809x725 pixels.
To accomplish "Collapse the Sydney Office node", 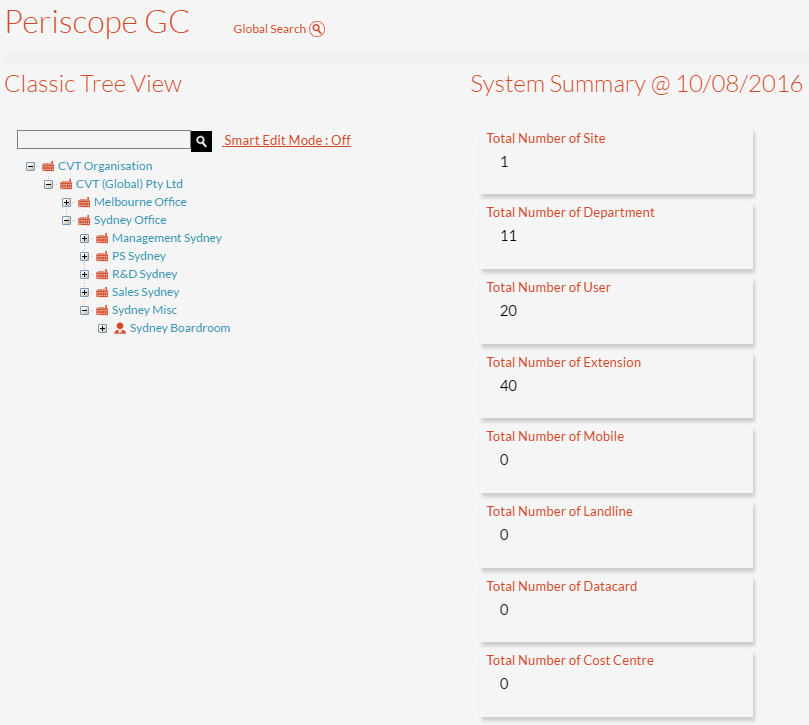I will (67, 220).
